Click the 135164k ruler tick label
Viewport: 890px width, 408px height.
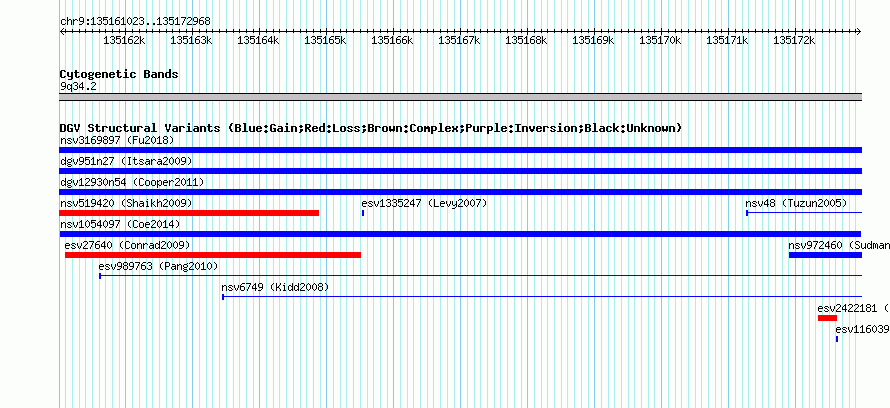[258, 40]
